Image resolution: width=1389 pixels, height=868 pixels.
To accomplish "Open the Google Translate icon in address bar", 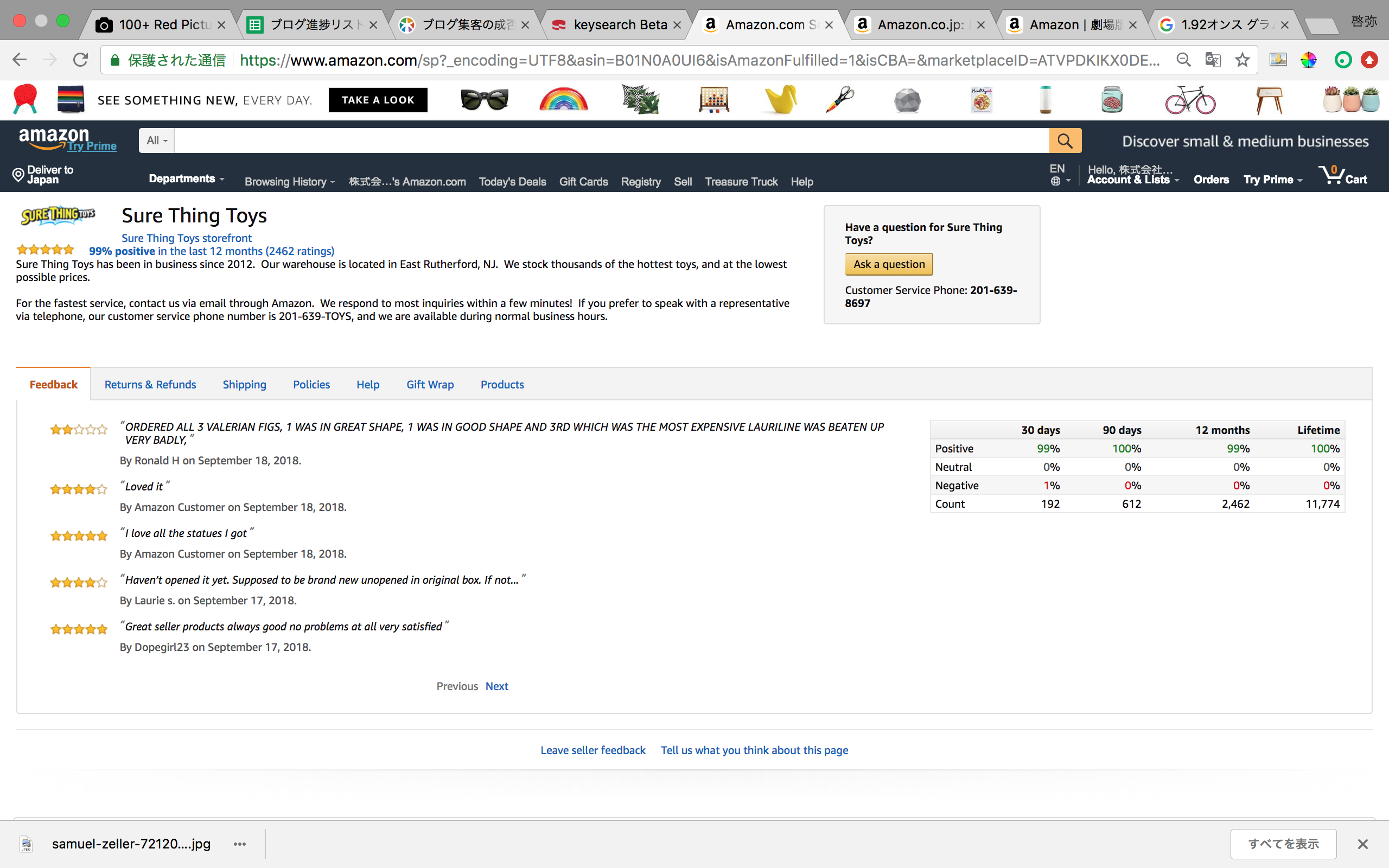I will click(1212, 60).
